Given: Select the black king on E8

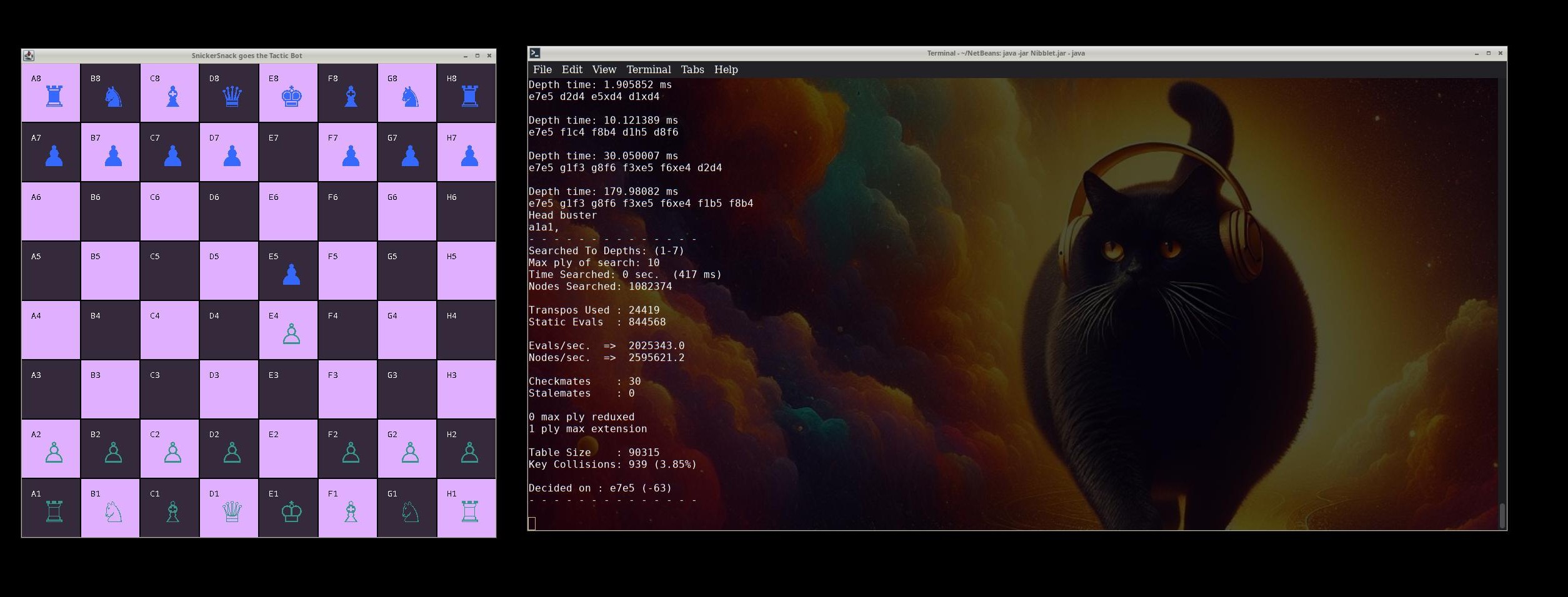Looking at the screenshot, I should point(291,97).
